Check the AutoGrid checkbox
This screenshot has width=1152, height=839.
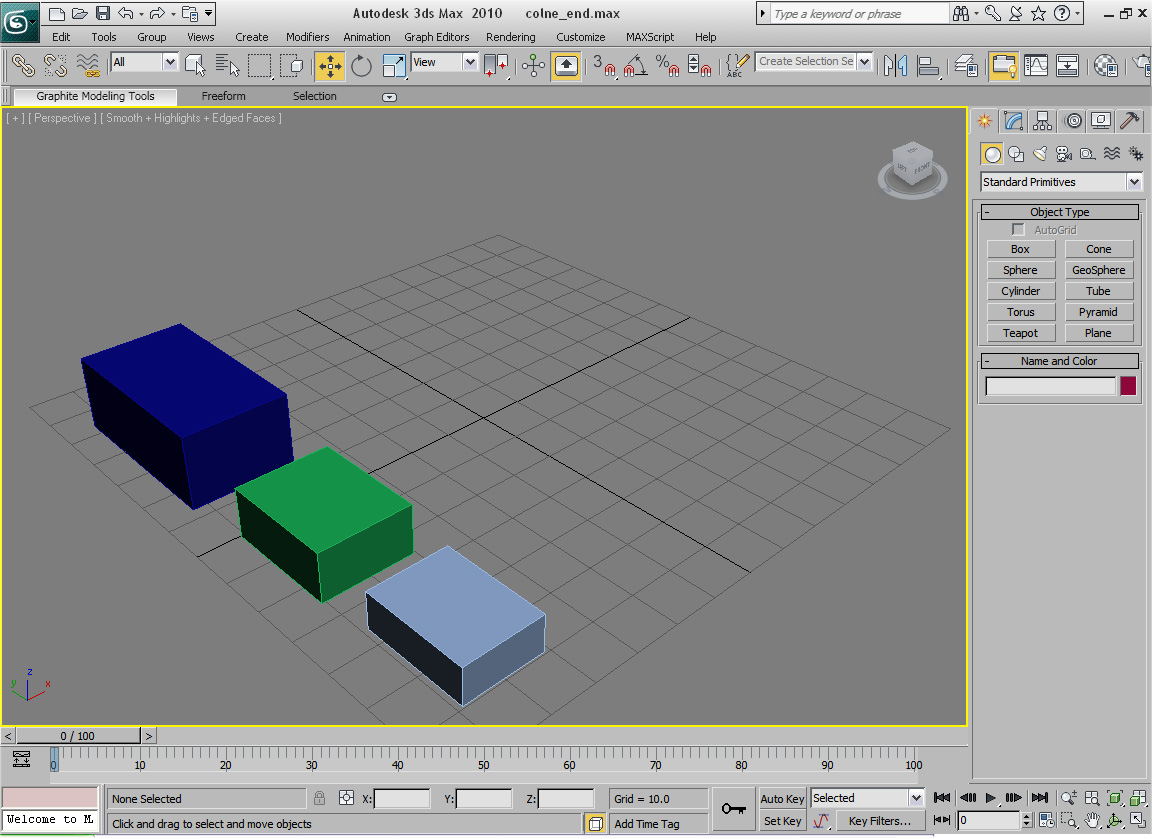(x=1018, y=229)
